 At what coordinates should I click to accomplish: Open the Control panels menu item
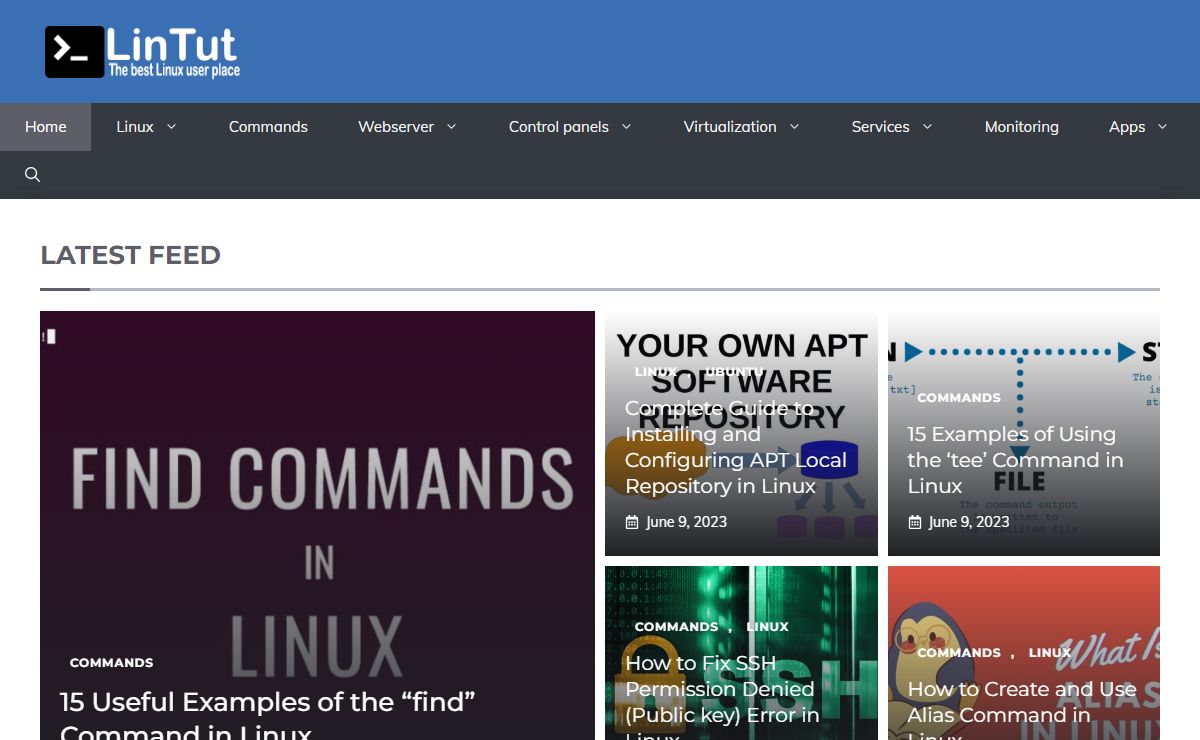click(x=559, y=127)
